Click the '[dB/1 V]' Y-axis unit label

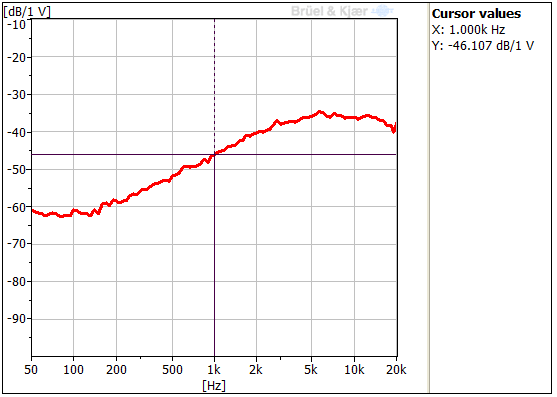(x=27, y=12)
